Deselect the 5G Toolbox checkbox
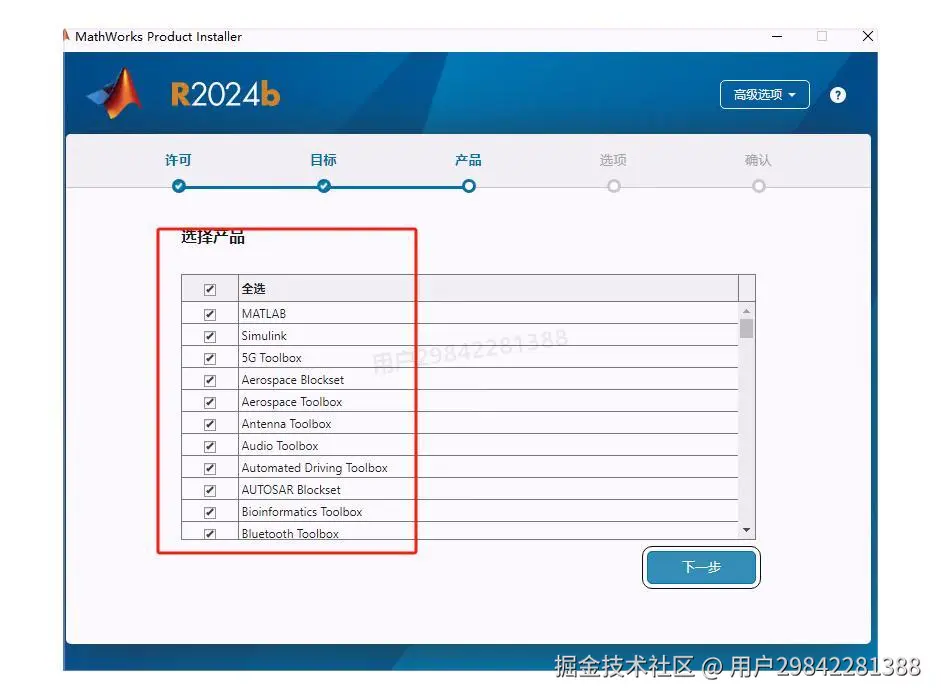The height and width of the screenshot is (700, 941). [209, 357]
